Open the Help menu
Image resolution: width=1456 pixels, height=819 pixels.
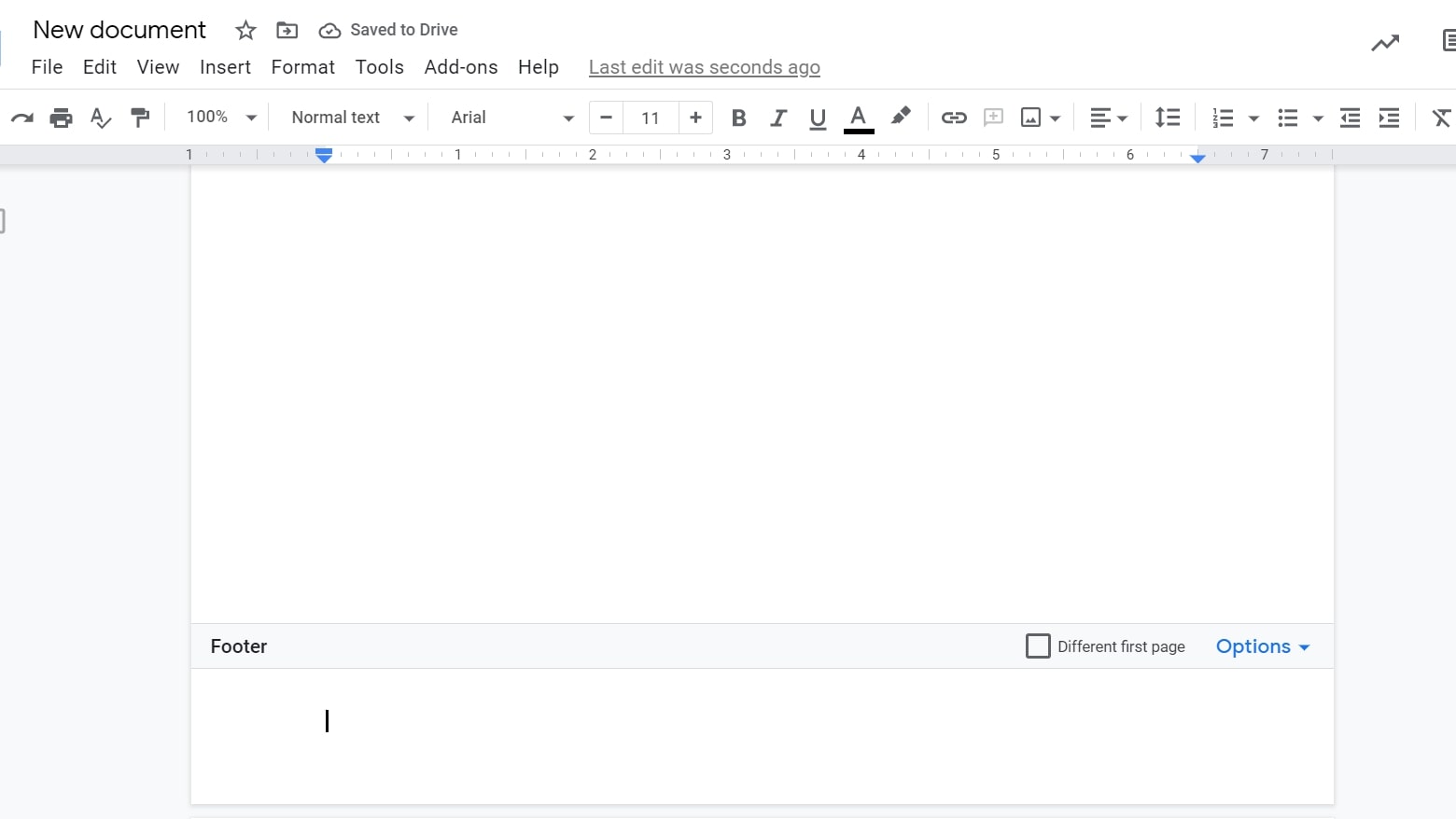(x=539, y=67)
